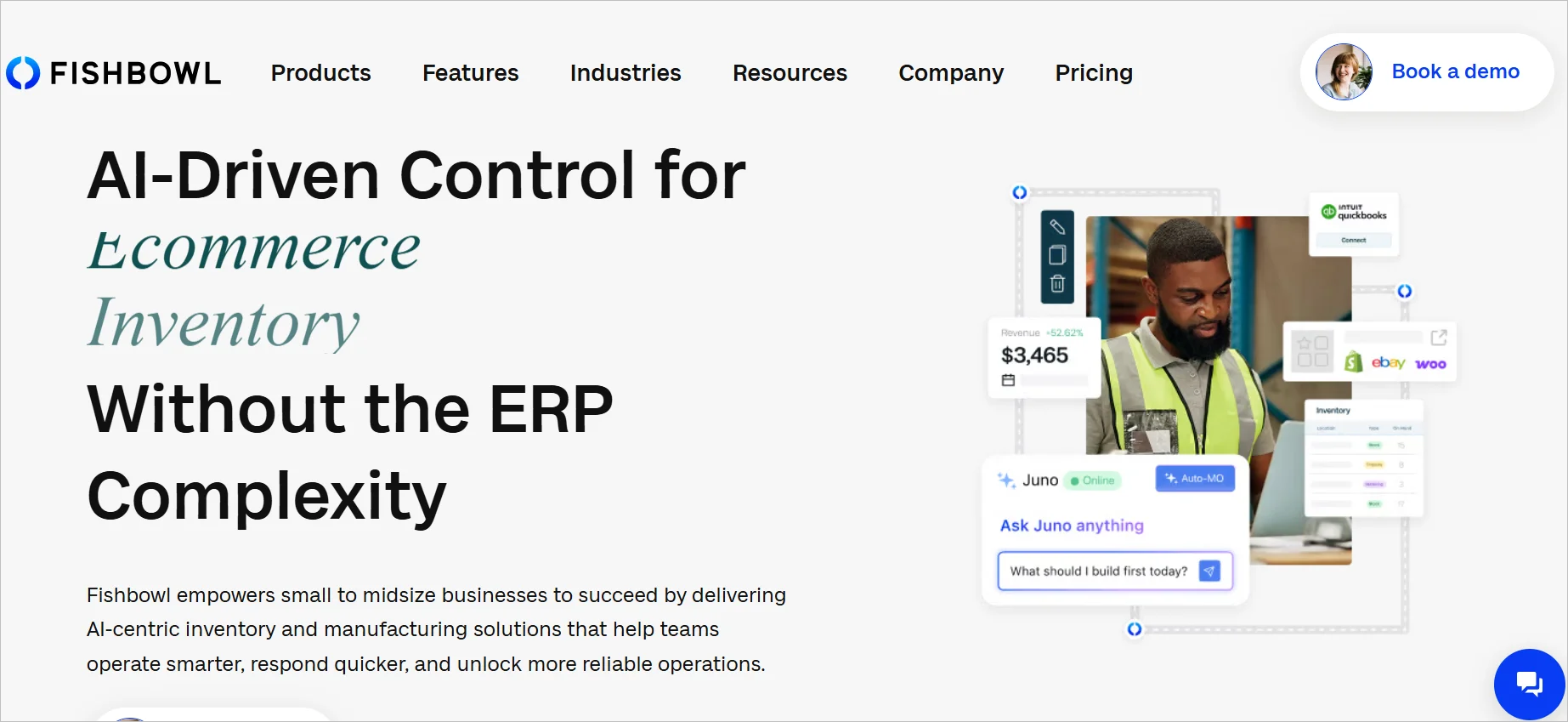Click the Book a demo button
The width and height of the screenshot is (1568, 722).
(1454, 71)
